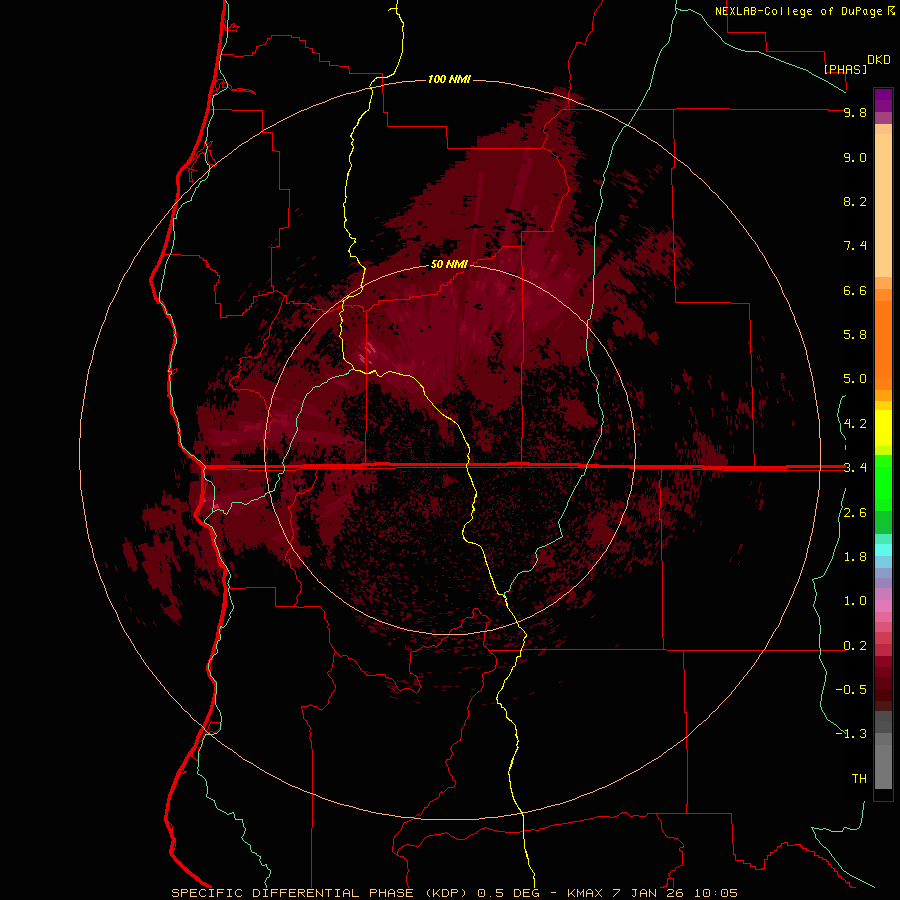Click the gray TH swatch at the legend bottom
Viewport: 900px width, 900px height.
tap(883, 766)
